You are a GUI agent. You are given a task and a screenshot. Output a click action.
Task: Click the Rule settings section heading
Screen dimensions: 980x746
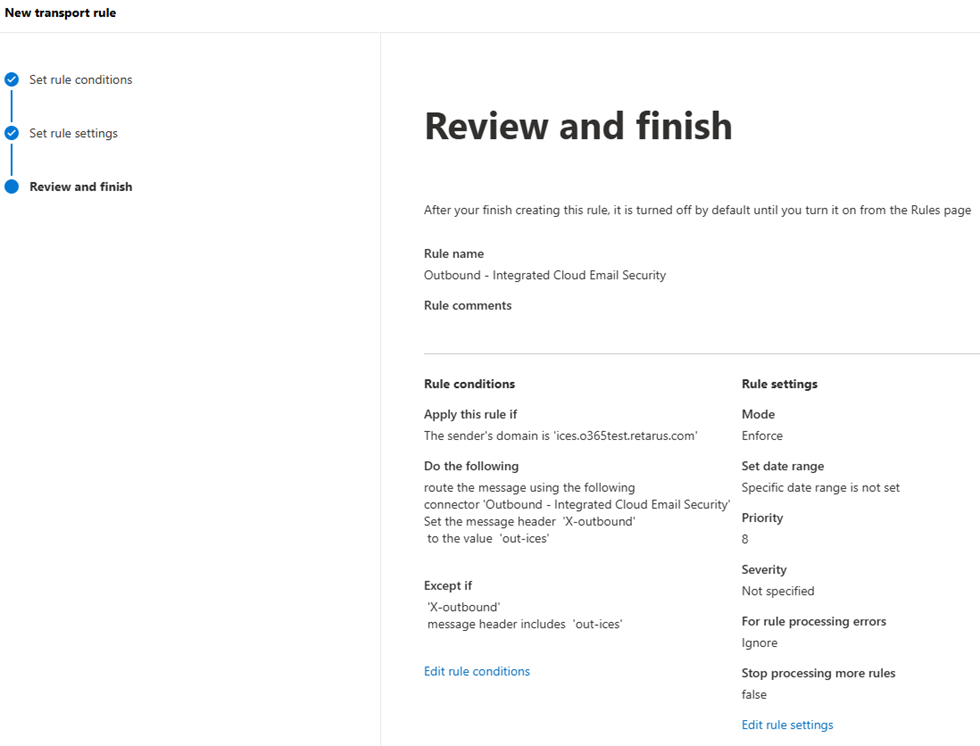(779, 384)
